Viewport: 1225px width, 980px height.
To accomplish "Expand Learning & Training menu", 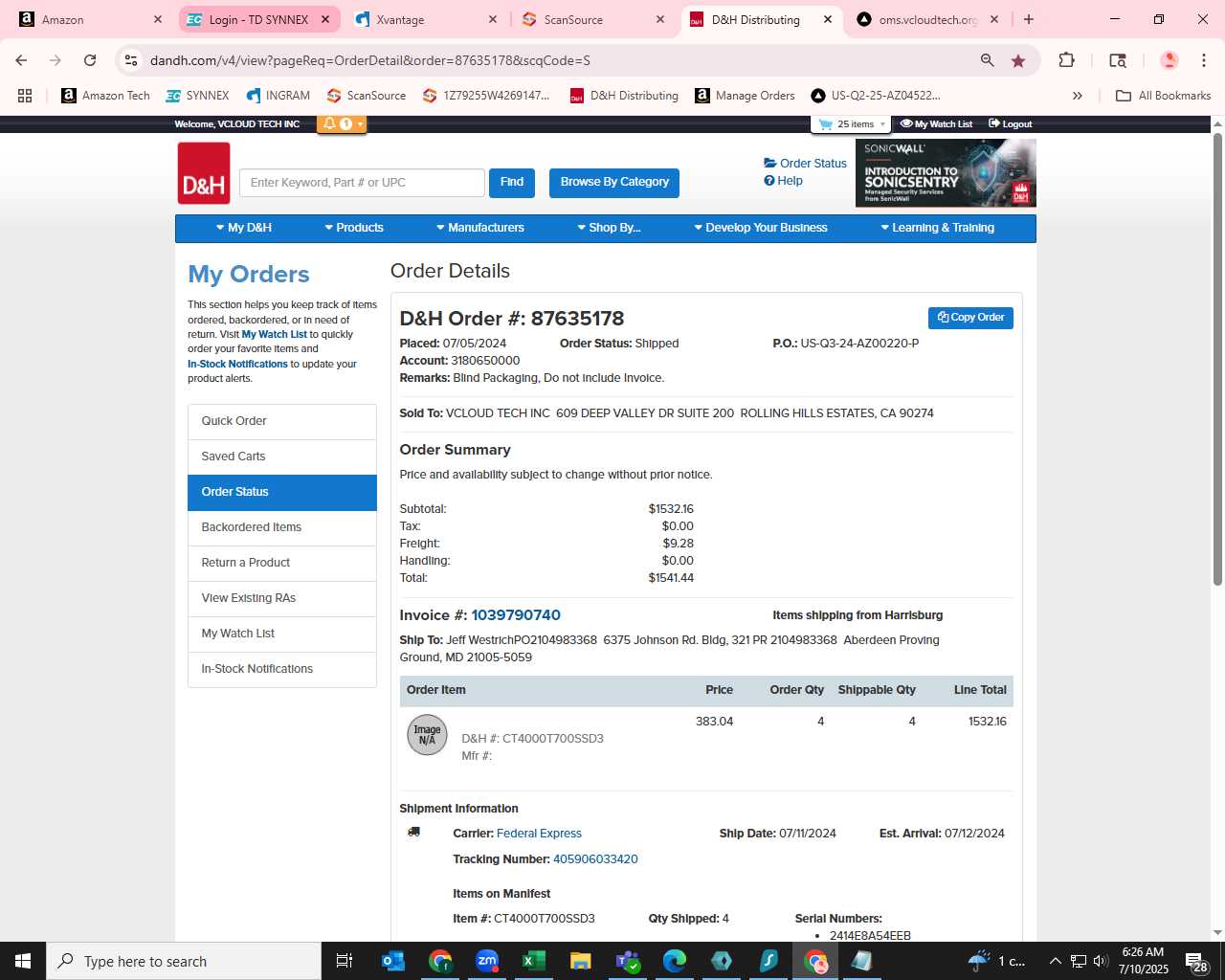I will [938, 228].
